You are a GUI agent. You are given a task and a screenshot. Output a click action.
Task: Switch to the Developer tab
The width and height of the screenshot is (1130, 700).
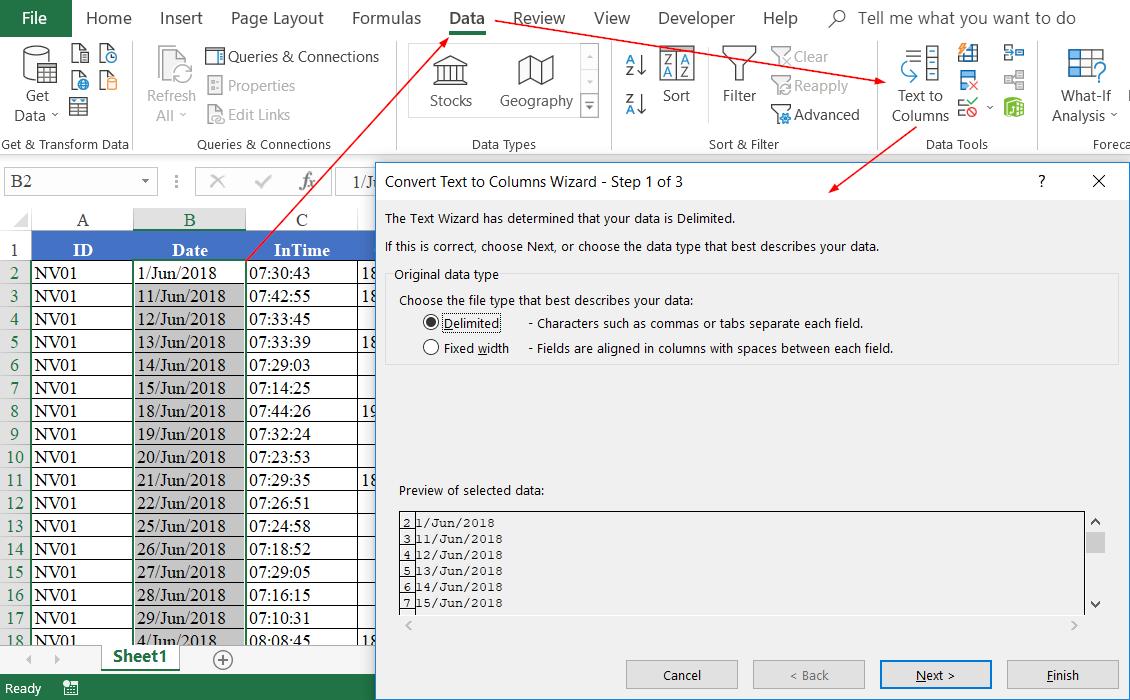pyautogui.click(x=696, y=18)
